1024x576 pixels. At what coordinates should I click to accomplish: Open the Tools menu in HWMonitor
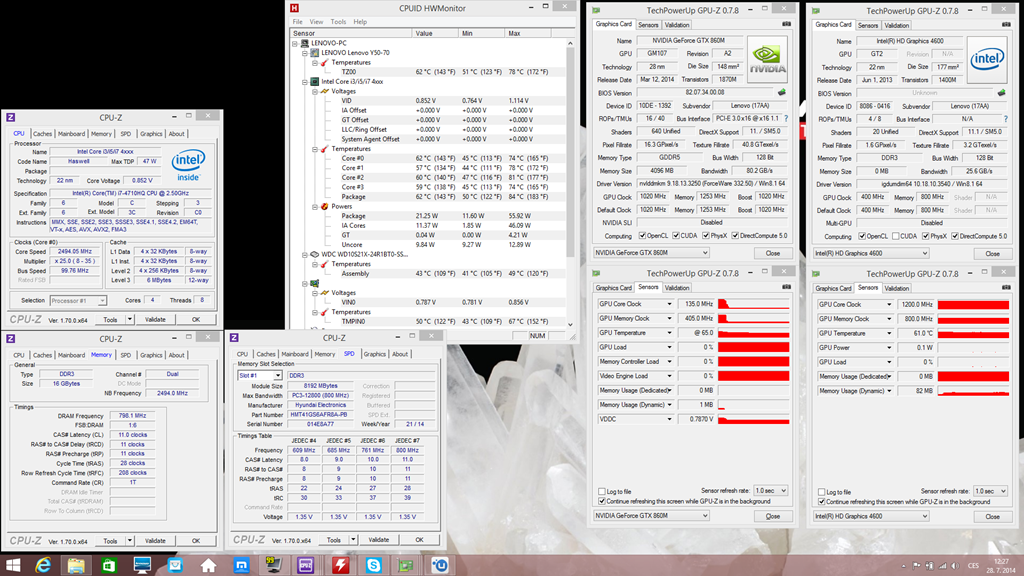tap(338, 21)
